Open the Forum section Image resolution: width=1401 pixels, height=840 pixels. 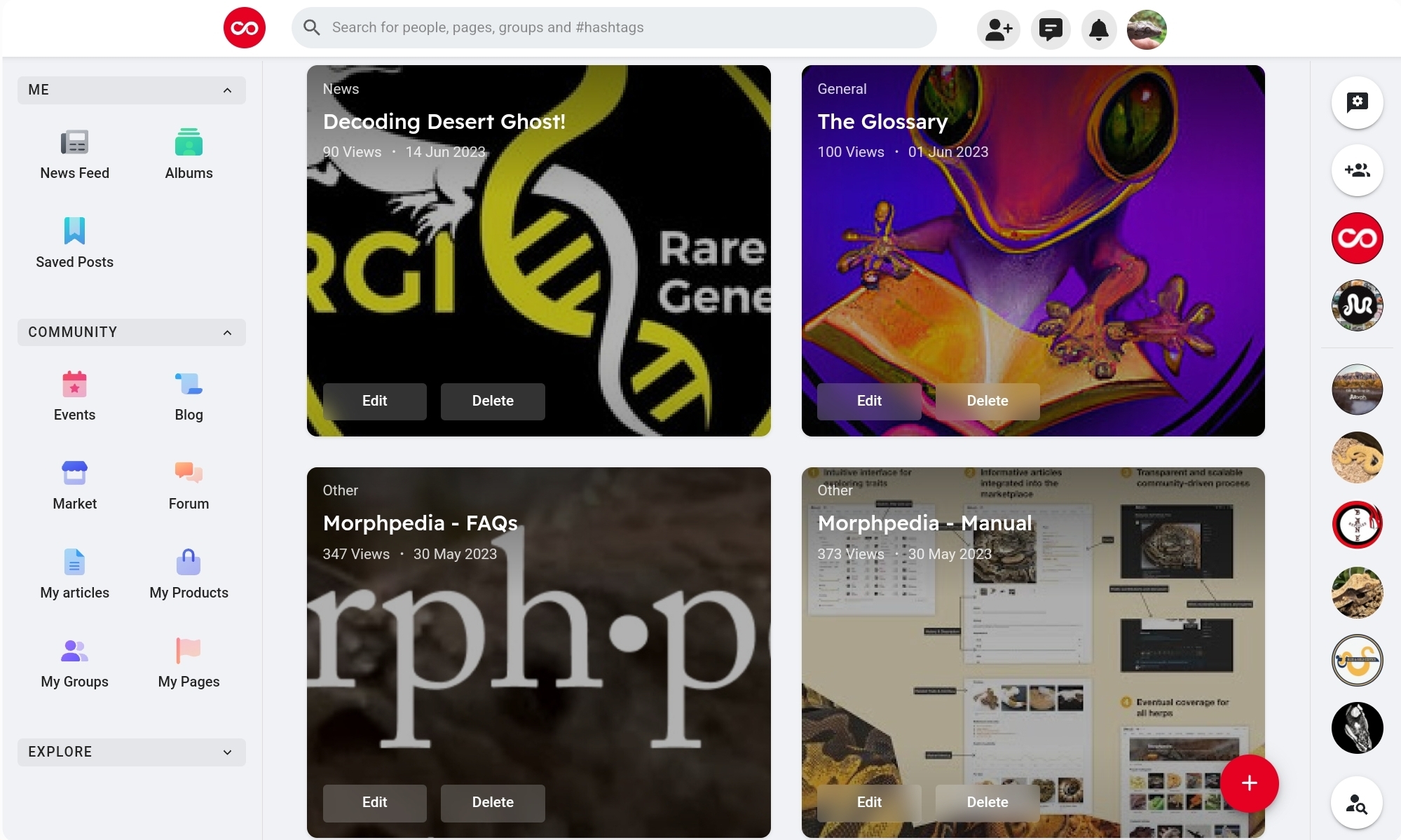[189, 485]
